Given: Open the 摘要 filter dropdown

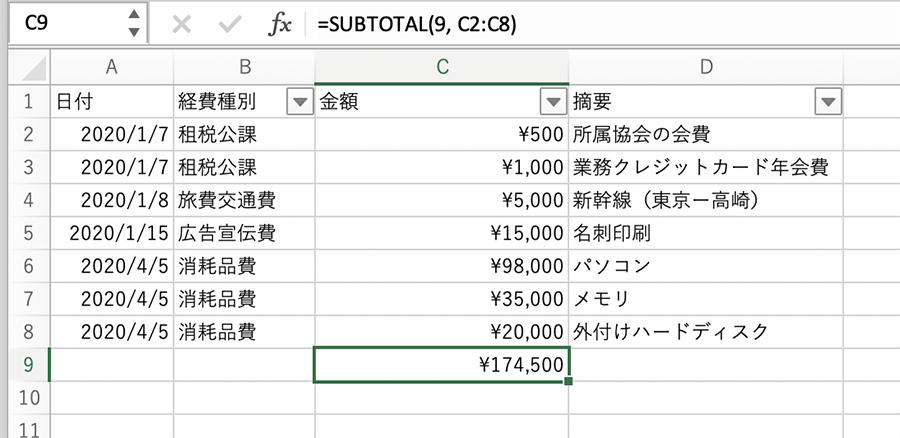Looking at the screenshot, I should (827, 101).
